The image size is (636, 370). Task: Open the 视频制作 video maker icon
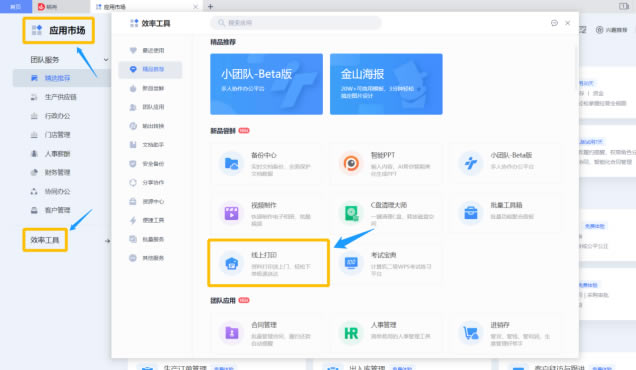coord(231,213)
